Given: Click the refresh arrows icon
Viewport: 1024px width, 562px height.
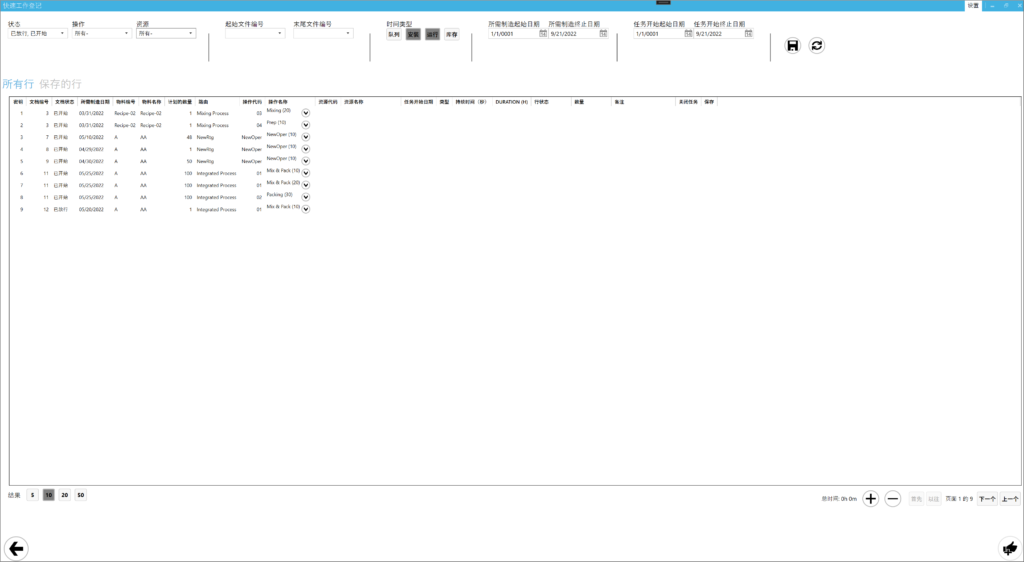Looking at the screenshot, I should pyautogui.click(x=817, y=45).
